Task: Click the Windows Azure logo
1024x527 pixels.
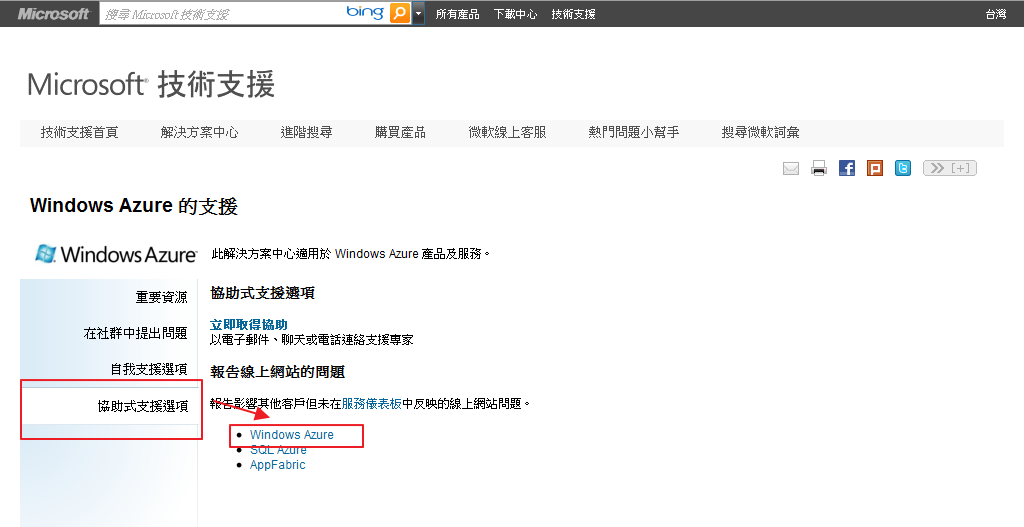Action: (116, 254)
